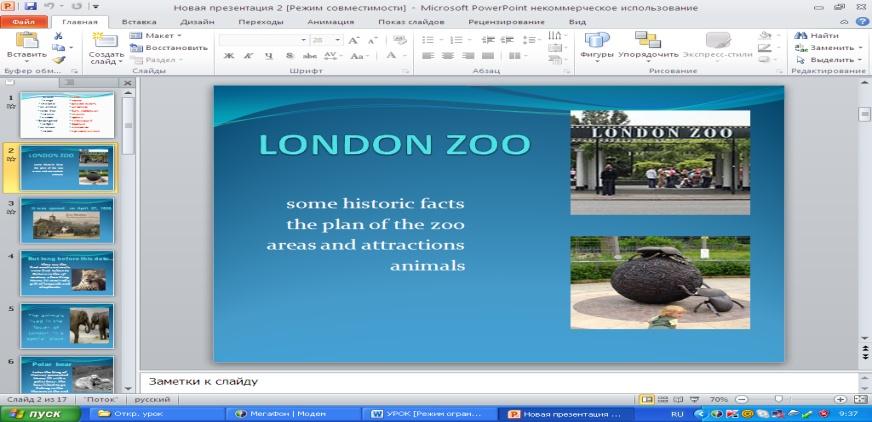872x422 pixels.
Task: Open the font color (A) picker
Action: tap(394, 56)
